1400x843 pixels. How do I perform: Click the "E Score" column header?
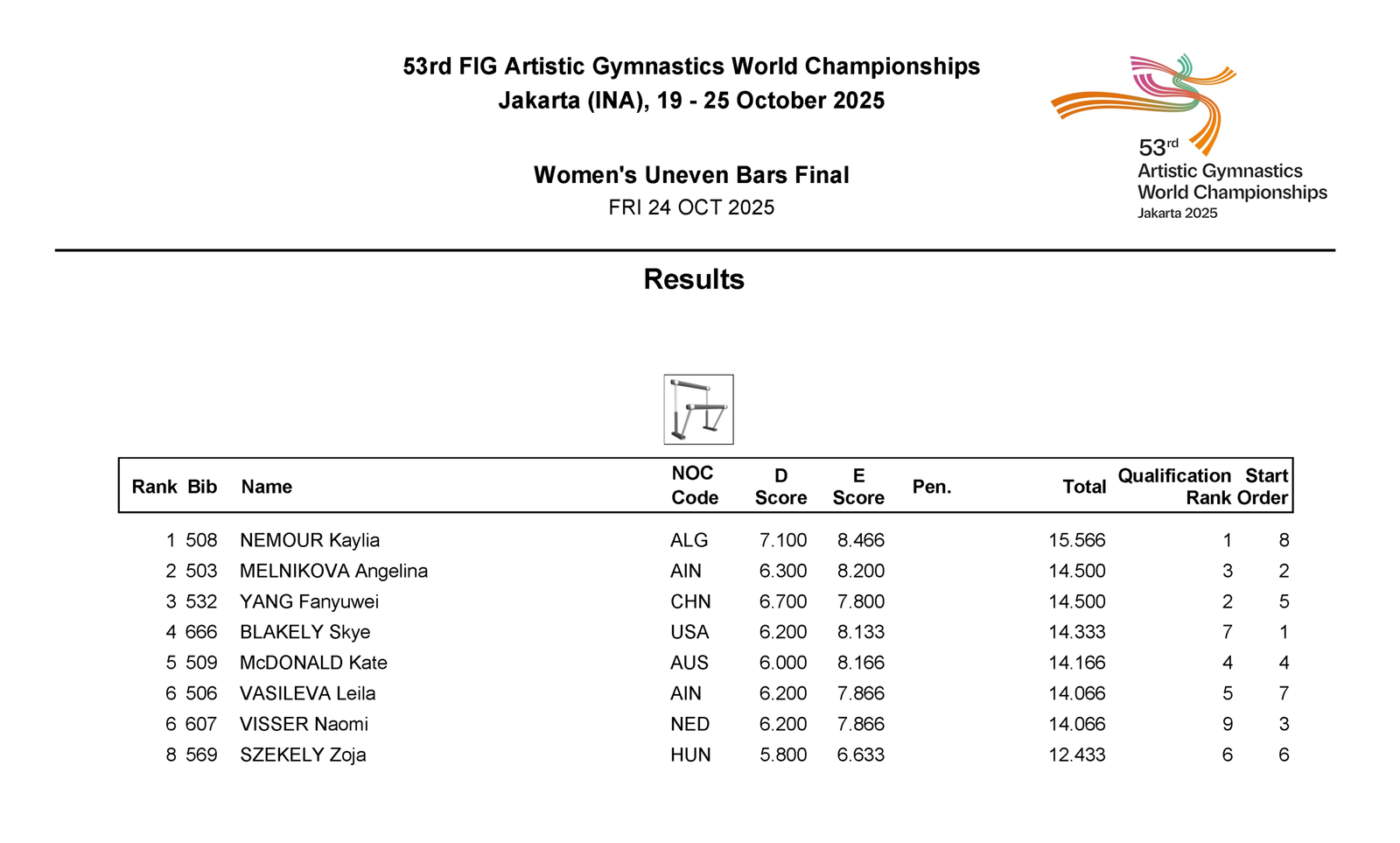[858, 487]
